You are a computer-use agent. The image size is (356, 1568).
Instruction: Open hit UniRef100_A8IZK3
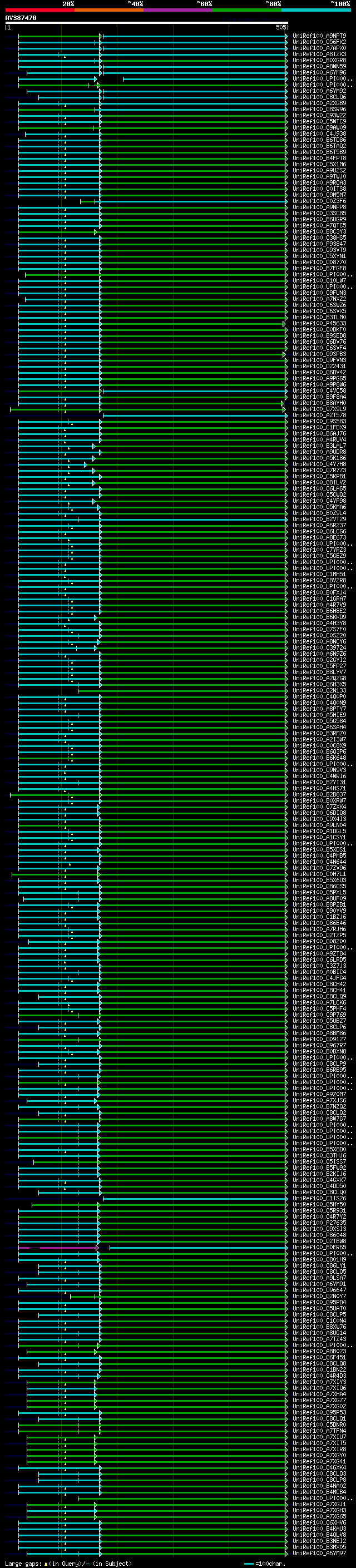tap(319, 54)
